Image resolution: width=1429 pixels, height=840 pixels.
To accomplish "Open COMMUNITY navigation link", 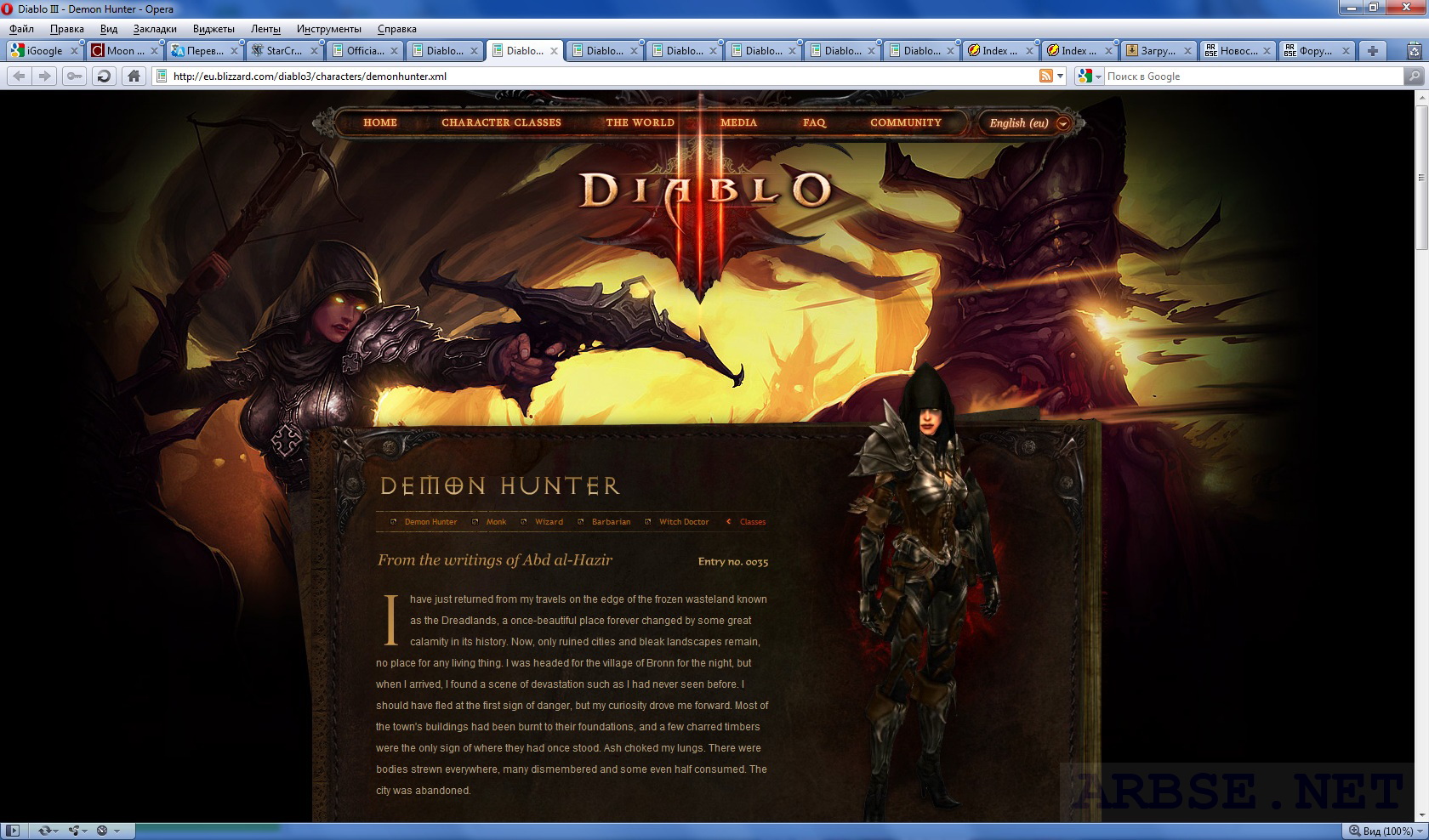I will click(906, 122).
